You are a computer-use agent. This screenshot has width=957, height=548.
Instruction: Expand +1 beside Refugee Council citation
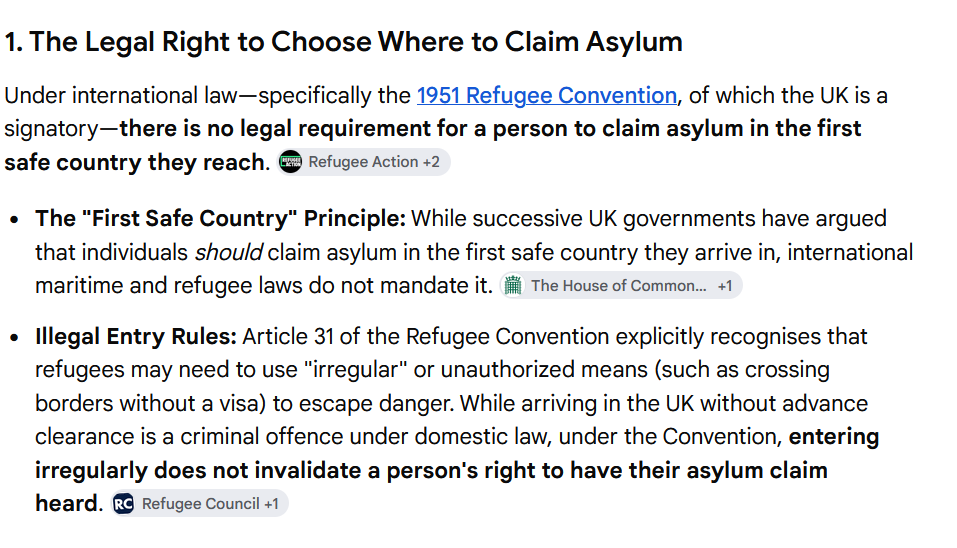270,503
